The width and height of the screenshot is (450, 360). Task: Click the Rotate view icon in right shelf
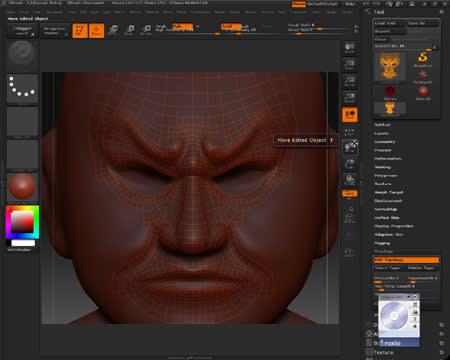click(x=350, y=180)
